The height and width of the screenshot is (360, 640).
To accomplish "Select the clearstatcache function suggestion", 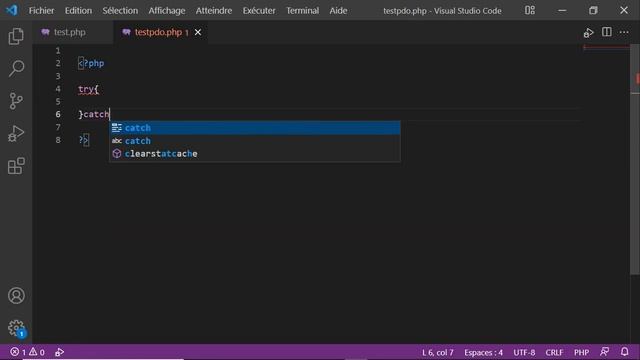I will pyautogui.click(x=255, y=153).
